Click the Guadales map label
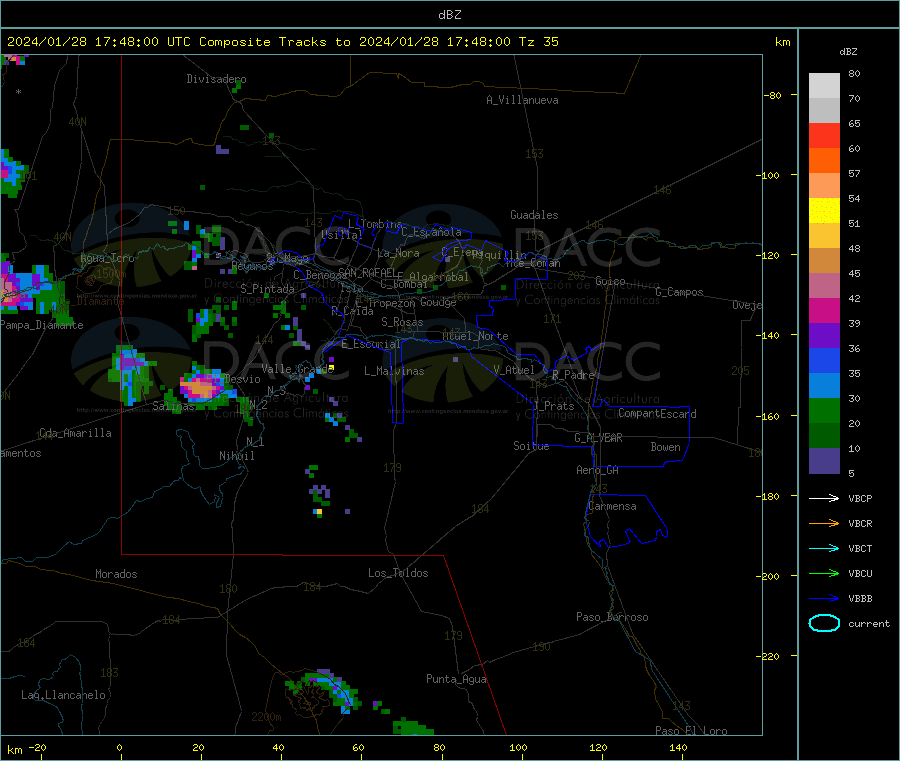900x761 pixels. pyautogui.click(x=534, y=215)
